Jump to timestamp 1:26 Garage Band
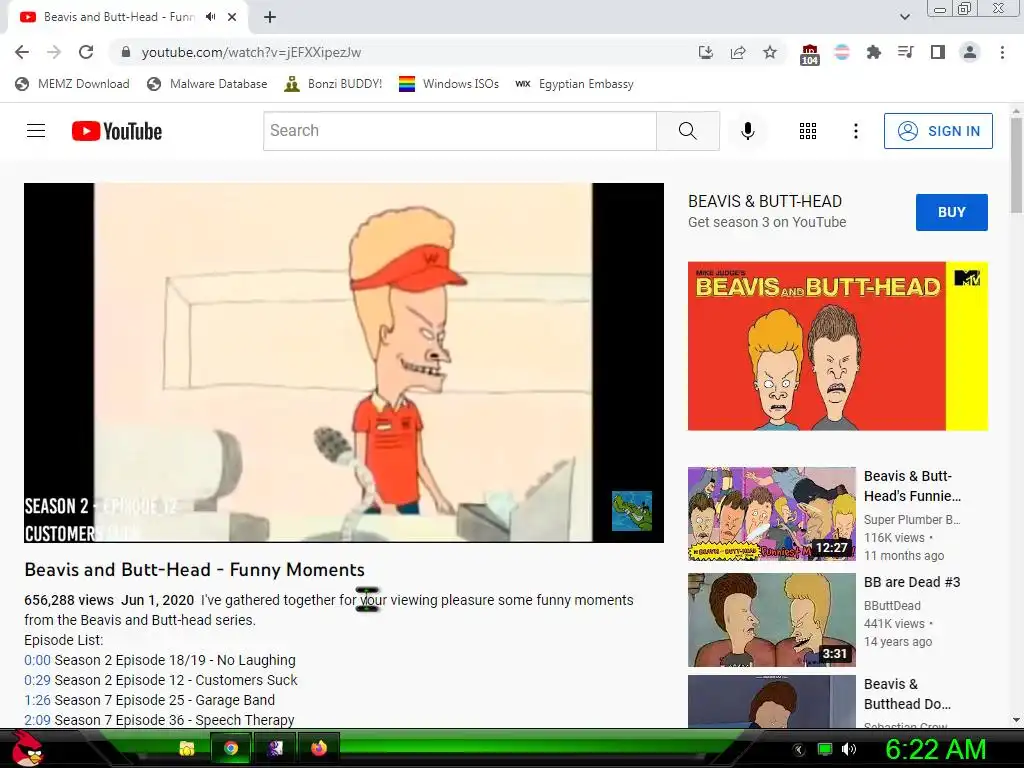 [x=37, y=700]
